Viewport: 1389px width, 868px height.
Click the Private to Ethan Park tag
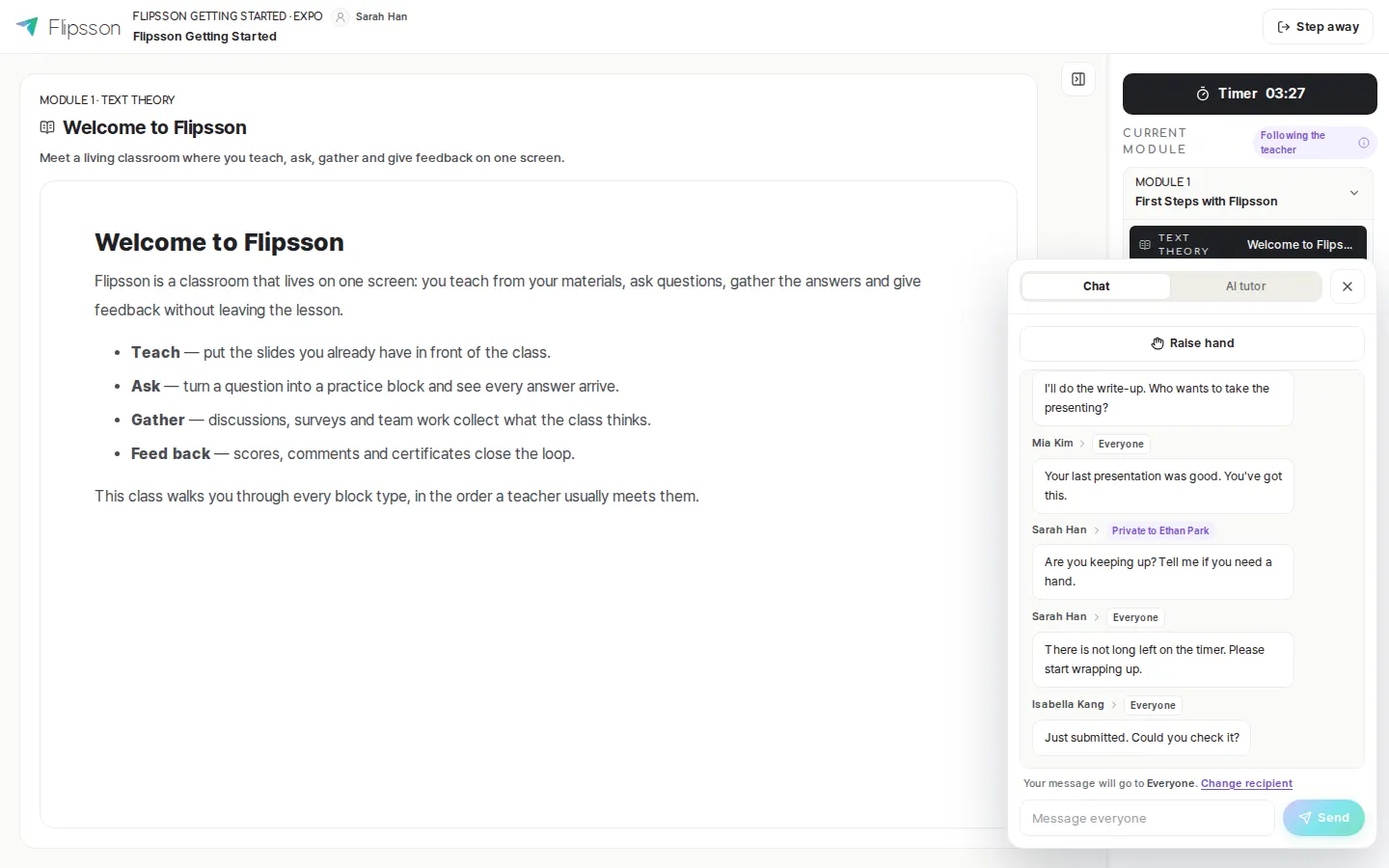(1160, 530)
